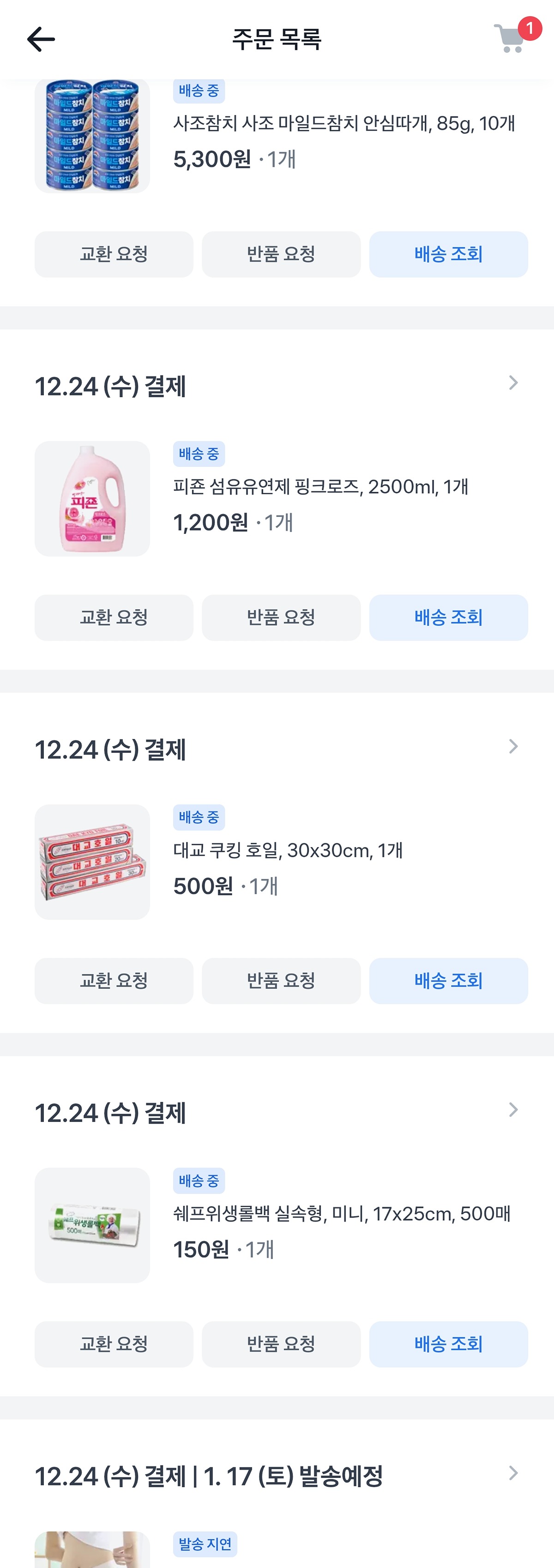
Task: Open the Chef sanitary roll bag thumbnail
Action: click(92, 1225)
